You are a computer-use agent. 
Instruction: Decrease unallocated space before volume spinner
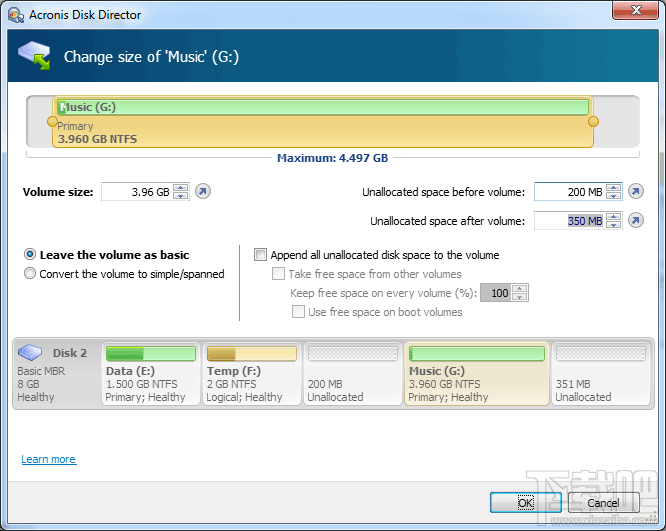pyautogui.click(x=614, y=195)
